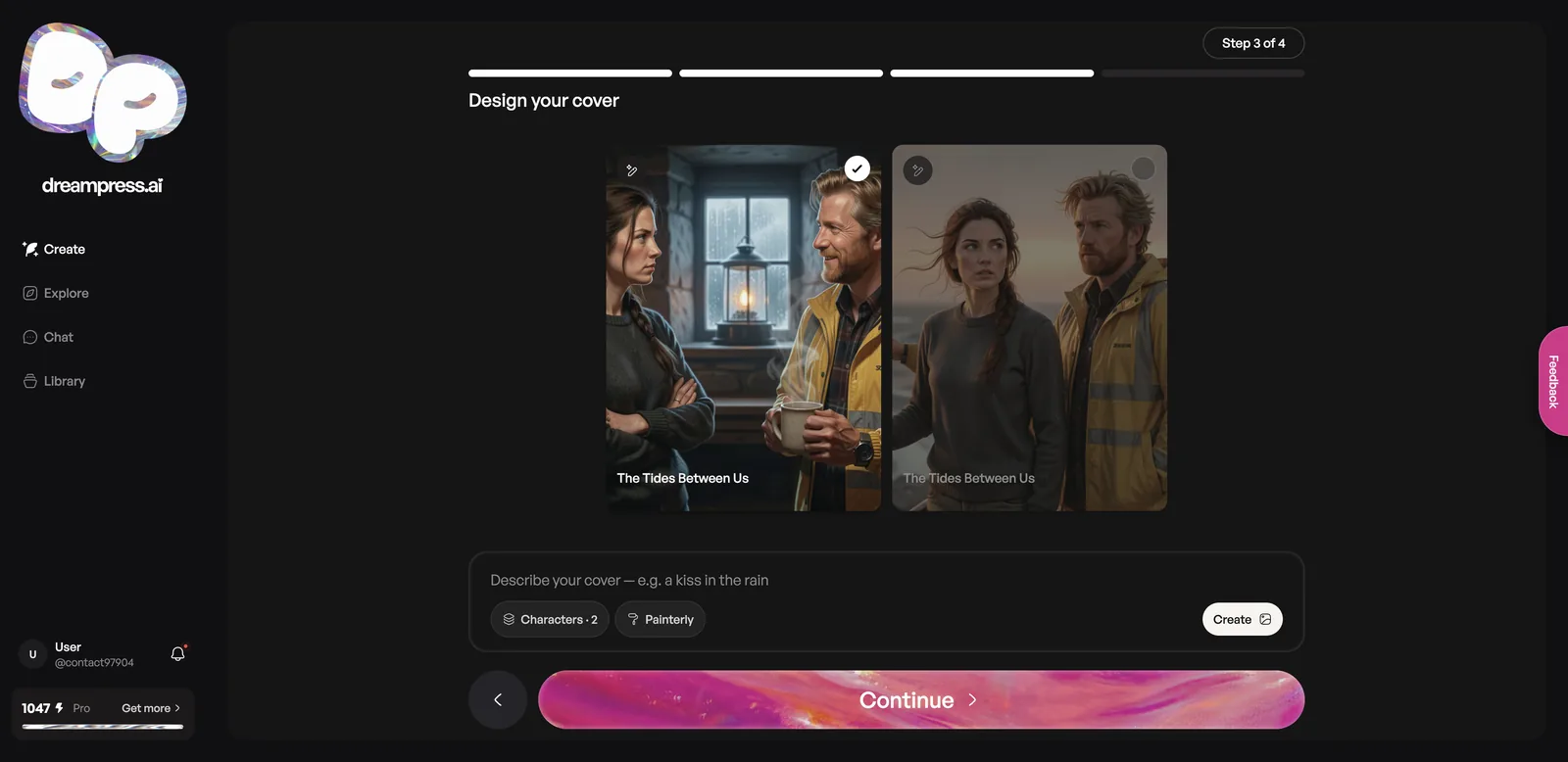
Task: Open the Feedback side tab
Action: click(1553, 381)
